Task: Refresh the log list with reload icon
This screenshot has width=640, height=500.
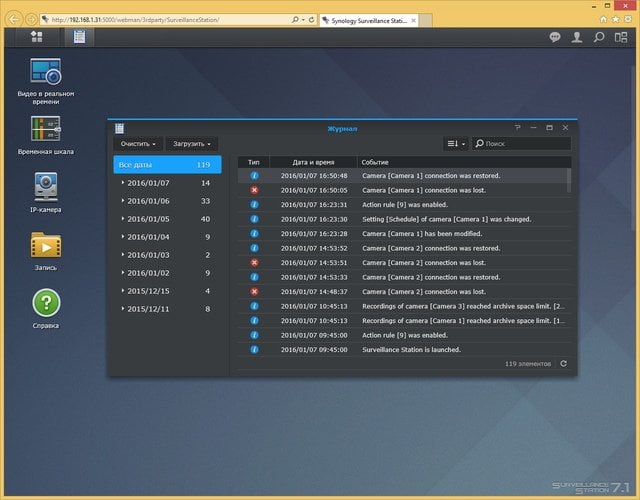Action: (x=563, y=363)
